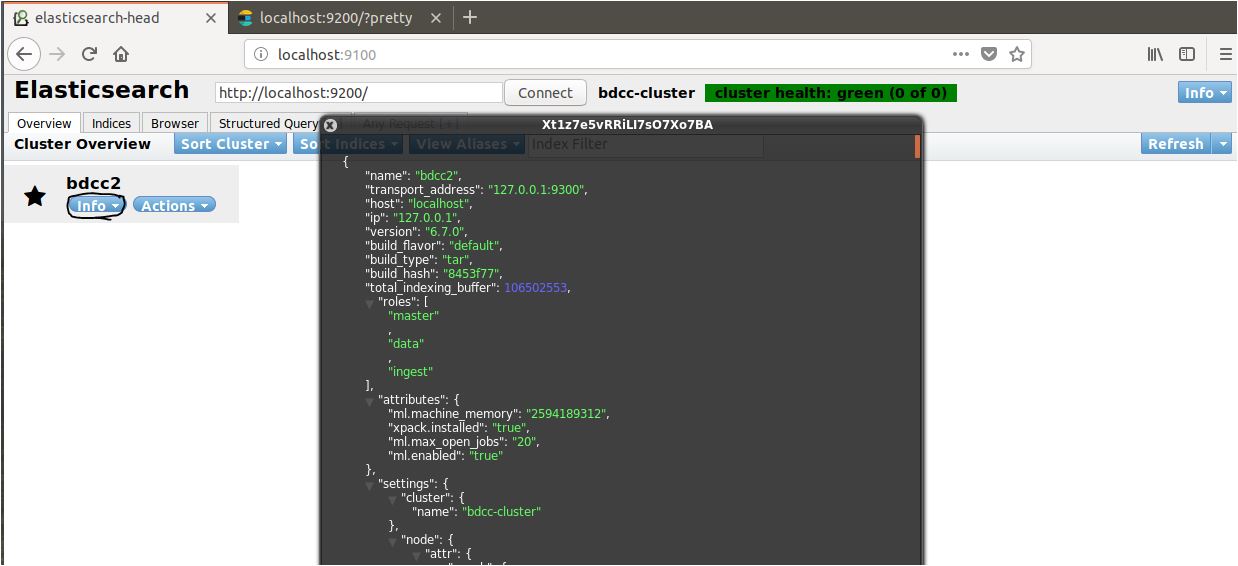Open the page actions three-dot menu
The image size is (1238, 566).
[960, 54]
